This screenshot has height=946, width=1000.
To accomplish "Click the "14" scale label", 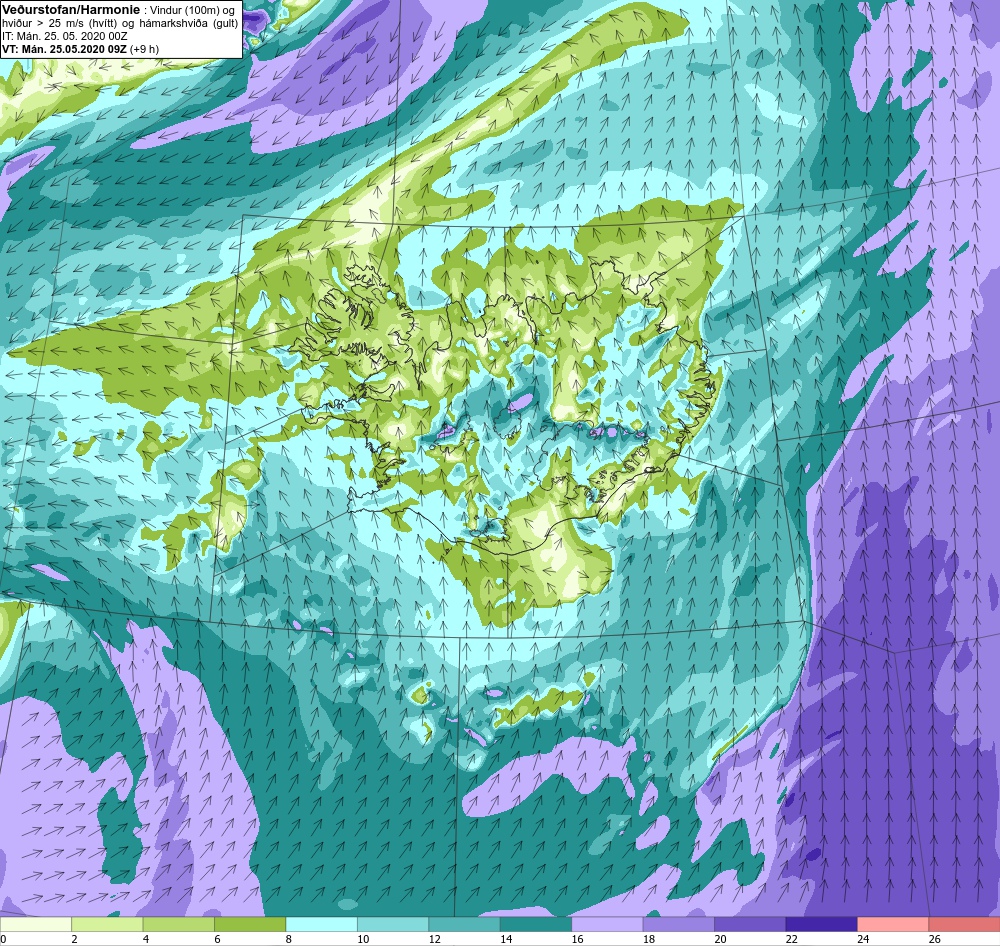I will coord(506,939).
